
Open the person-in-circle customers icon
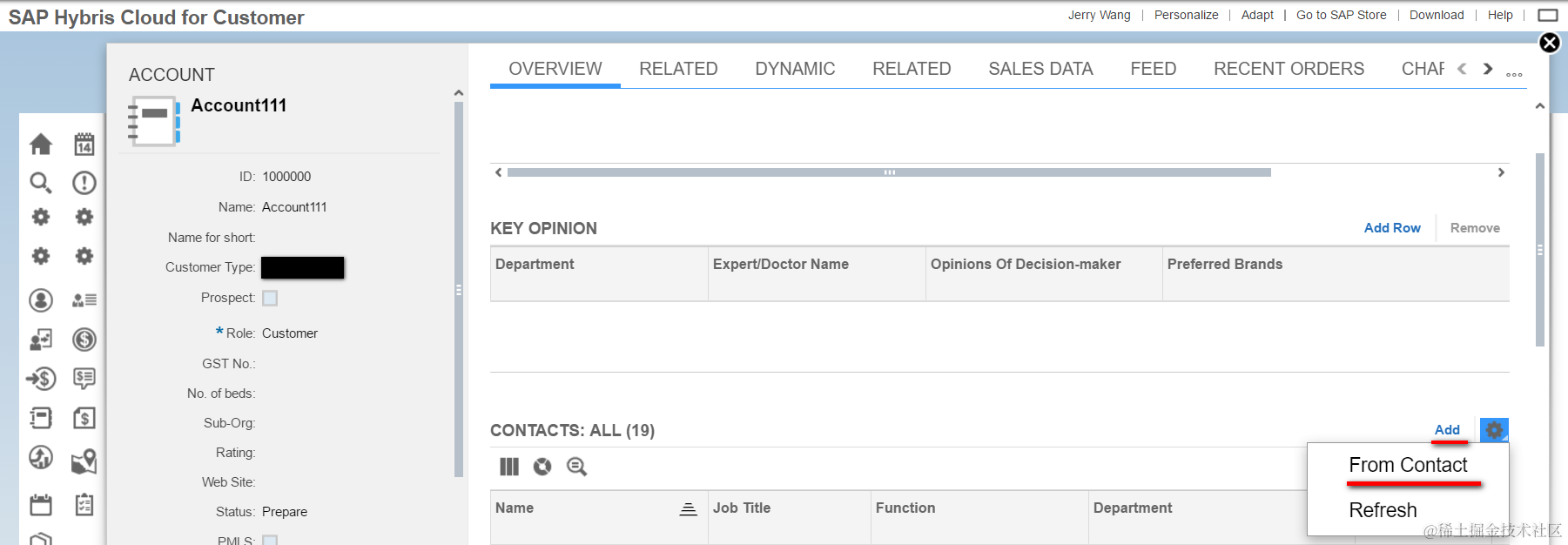tap(41, 300)
